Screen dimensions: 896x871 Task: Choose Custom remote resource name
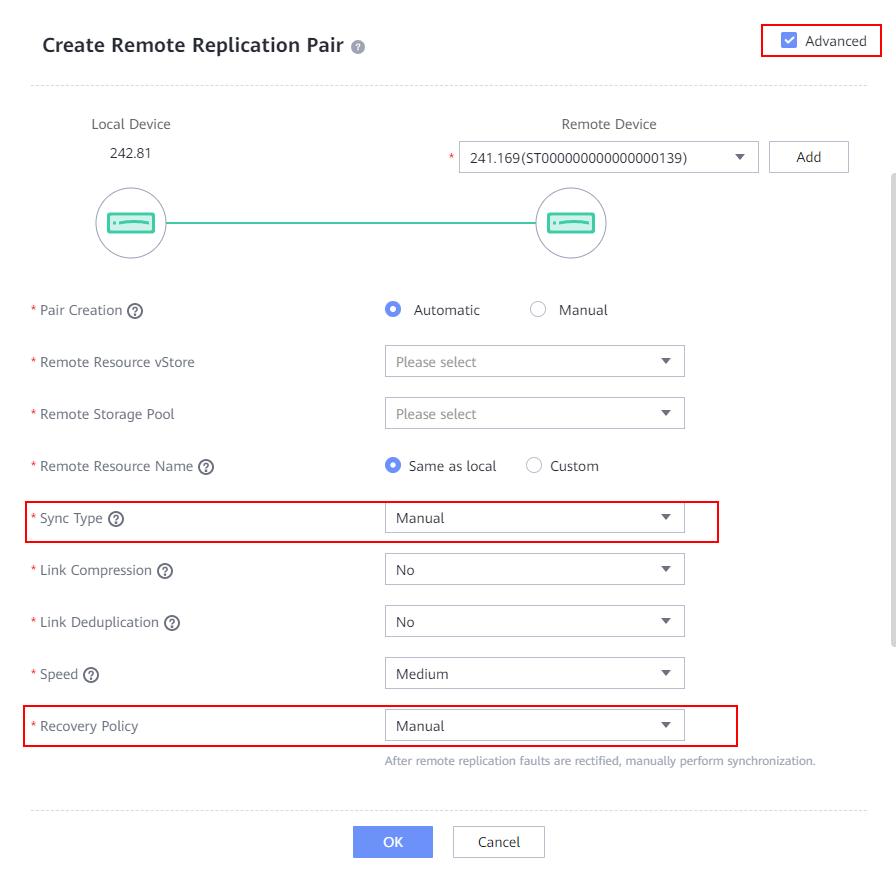pyautogui.click(x=534, y=466)
